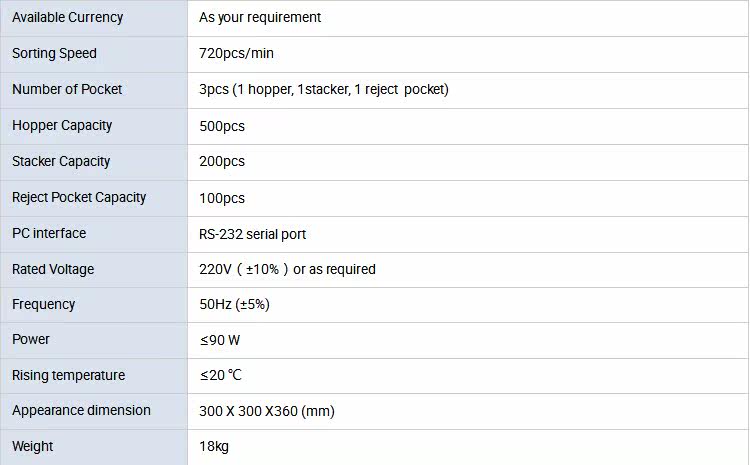This screenshot has height=465, width=750.
Task: Select the "As your requirement" value text
Action: (260, 17)
